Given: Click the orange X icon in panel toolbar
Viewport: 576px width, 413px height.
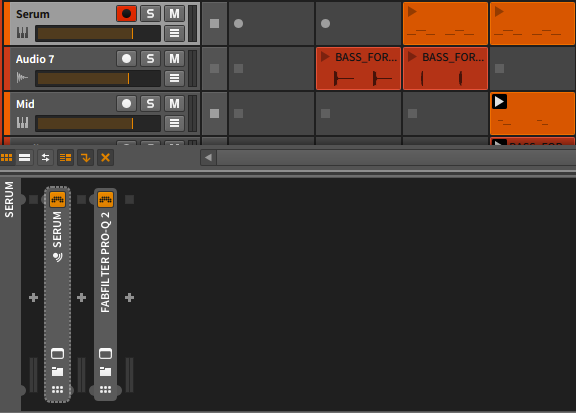Looking at the screenshot, I should click(x=105, y=158).
